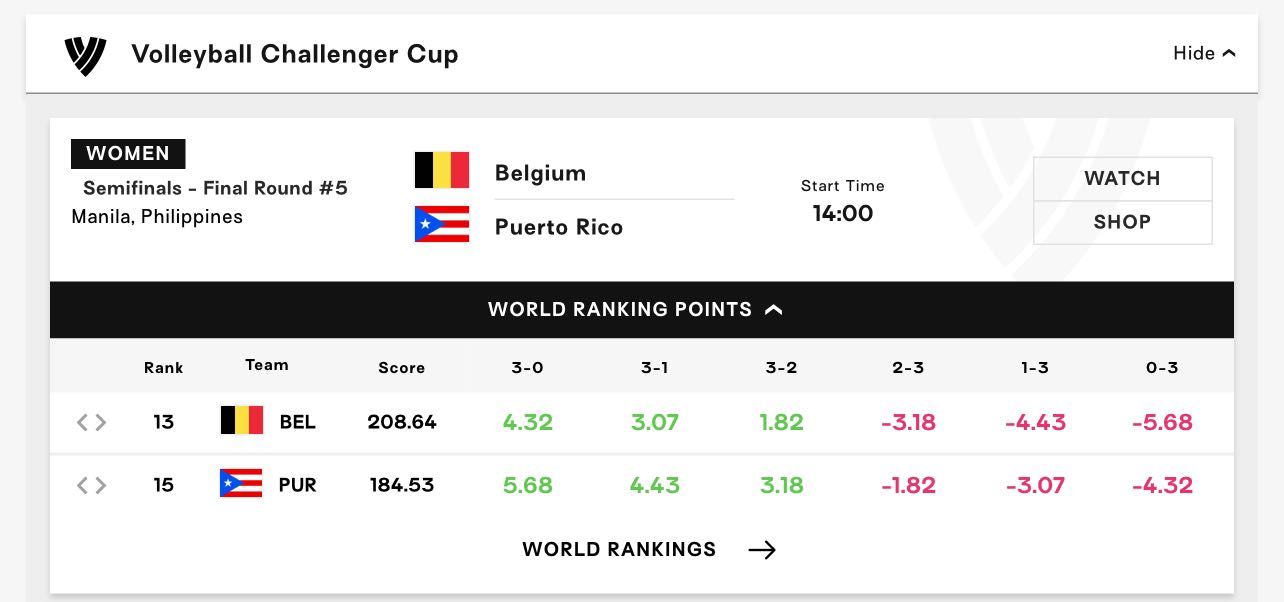
Task: Collapse the section with Hide
Action: 1204,53
